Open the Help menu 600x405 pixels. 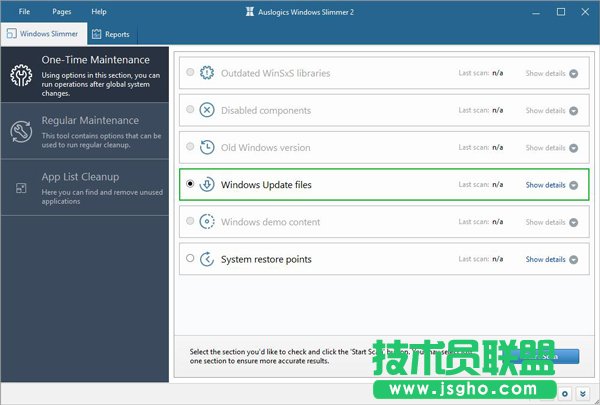(99, 11)
